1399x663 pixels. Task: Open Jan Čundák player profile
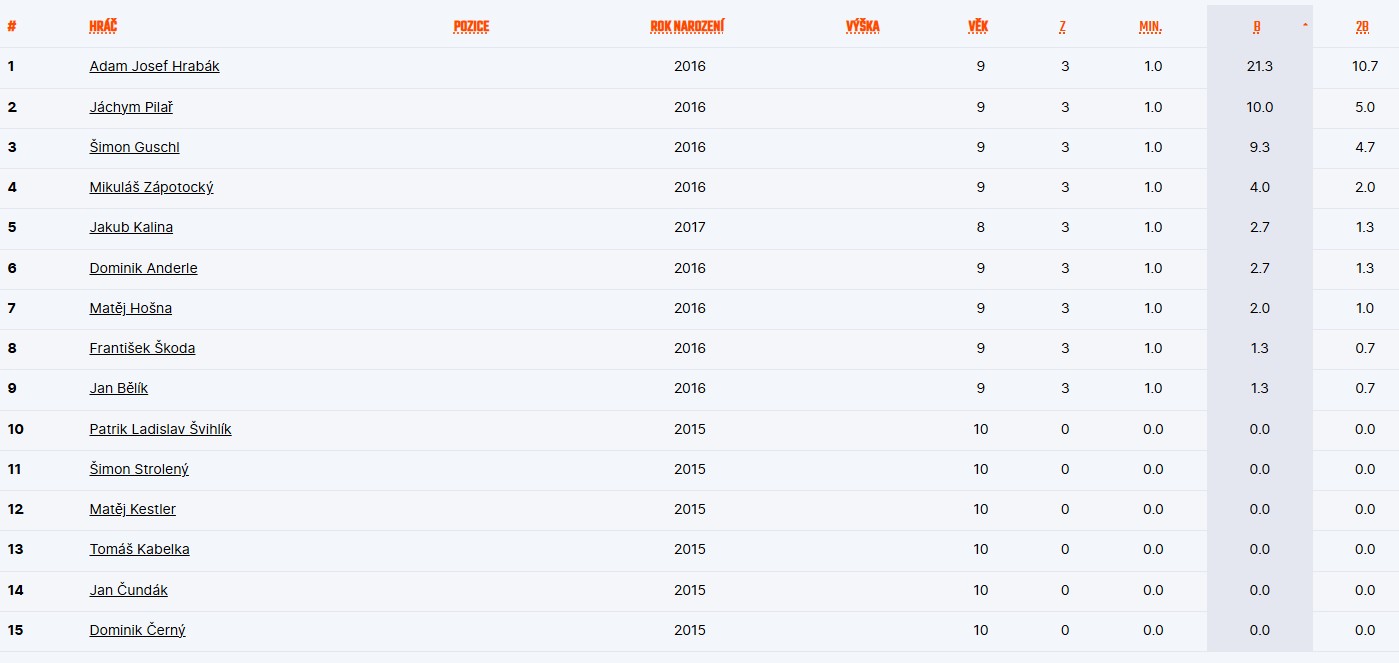128,590
